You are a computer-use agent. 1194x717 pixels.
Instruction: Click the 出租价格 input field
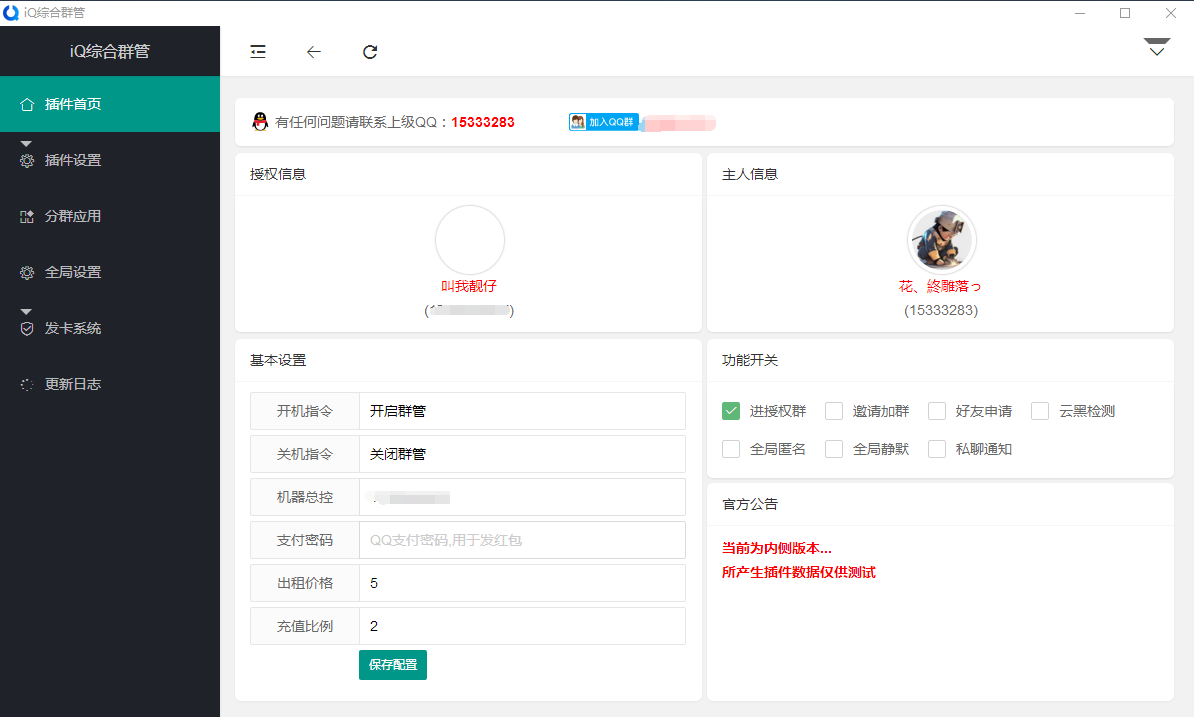coord(522,583)
